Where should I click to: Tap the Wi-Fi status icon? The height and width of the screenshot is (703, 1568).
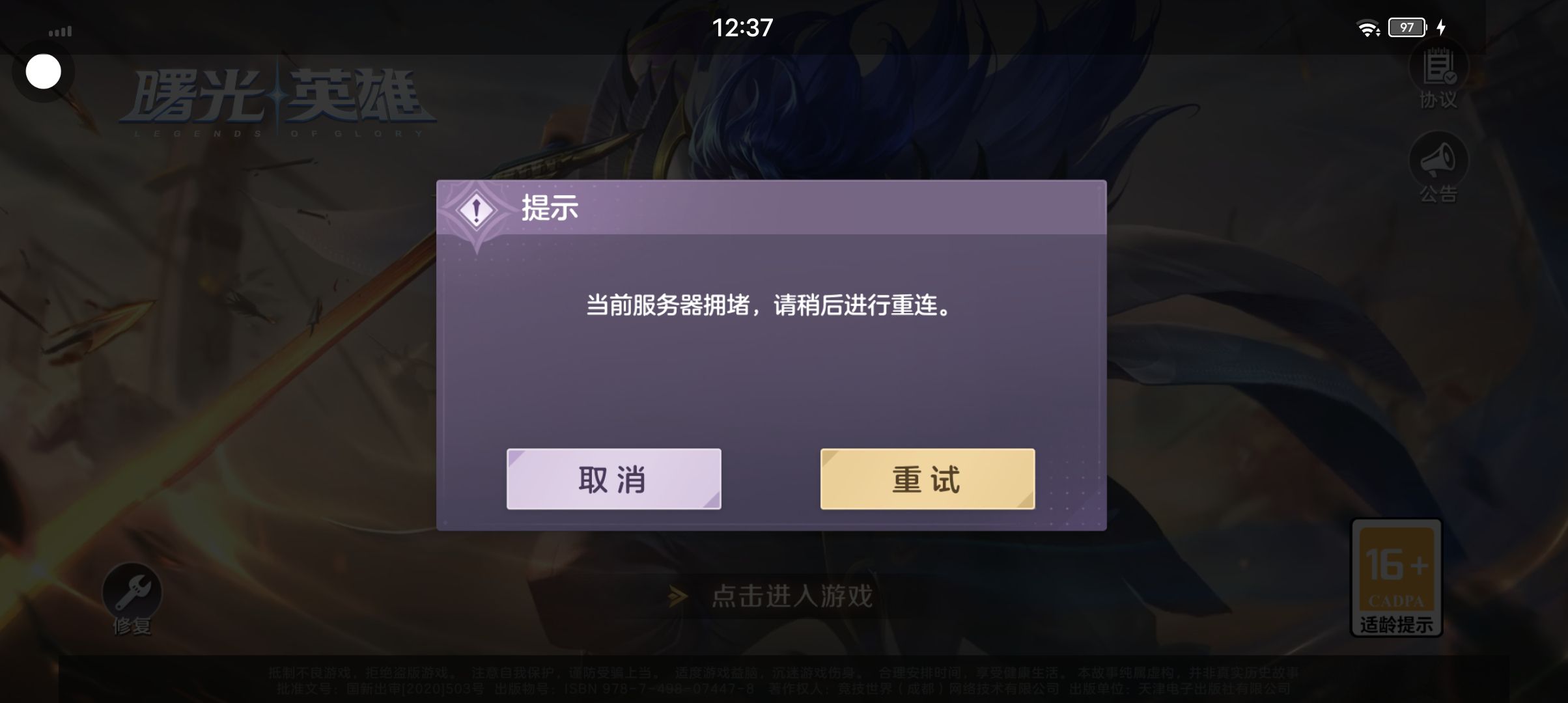click(x=1369, y=28)
